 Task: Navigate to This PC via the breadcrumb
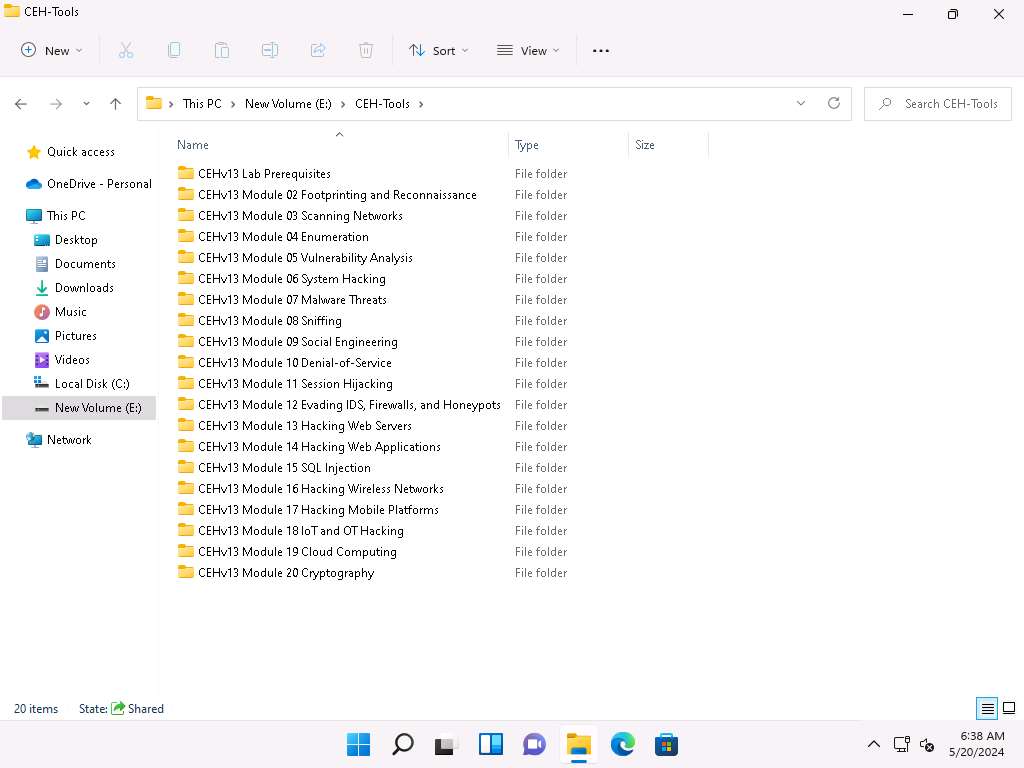[x=201, y=103]
